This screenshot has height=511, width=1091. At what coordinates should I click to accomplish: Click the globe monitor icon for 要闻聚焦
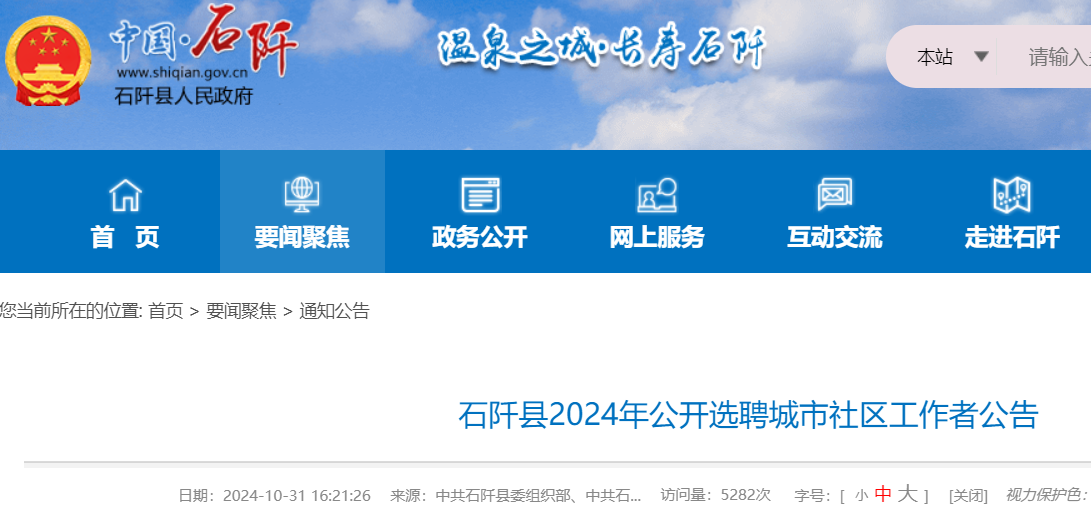pyautogui.click(x=302, y=194)
